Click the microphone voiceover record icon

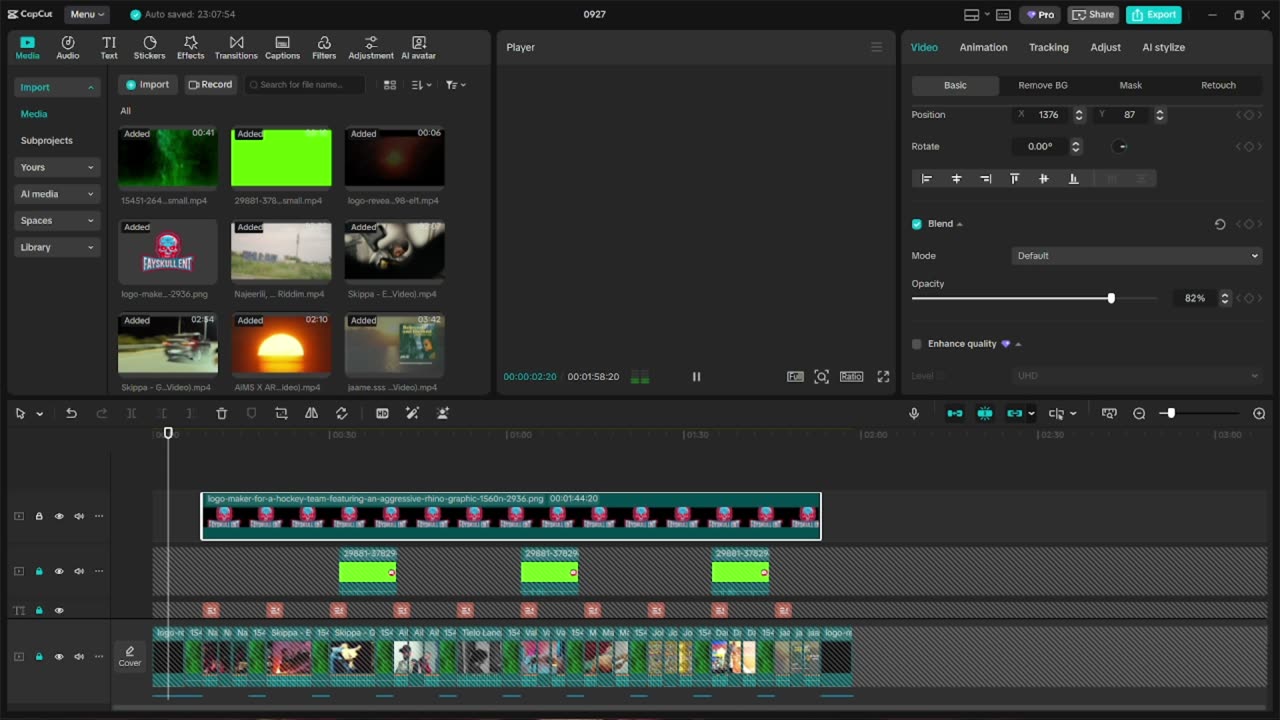pyautogui.click(x=913, y=414)
